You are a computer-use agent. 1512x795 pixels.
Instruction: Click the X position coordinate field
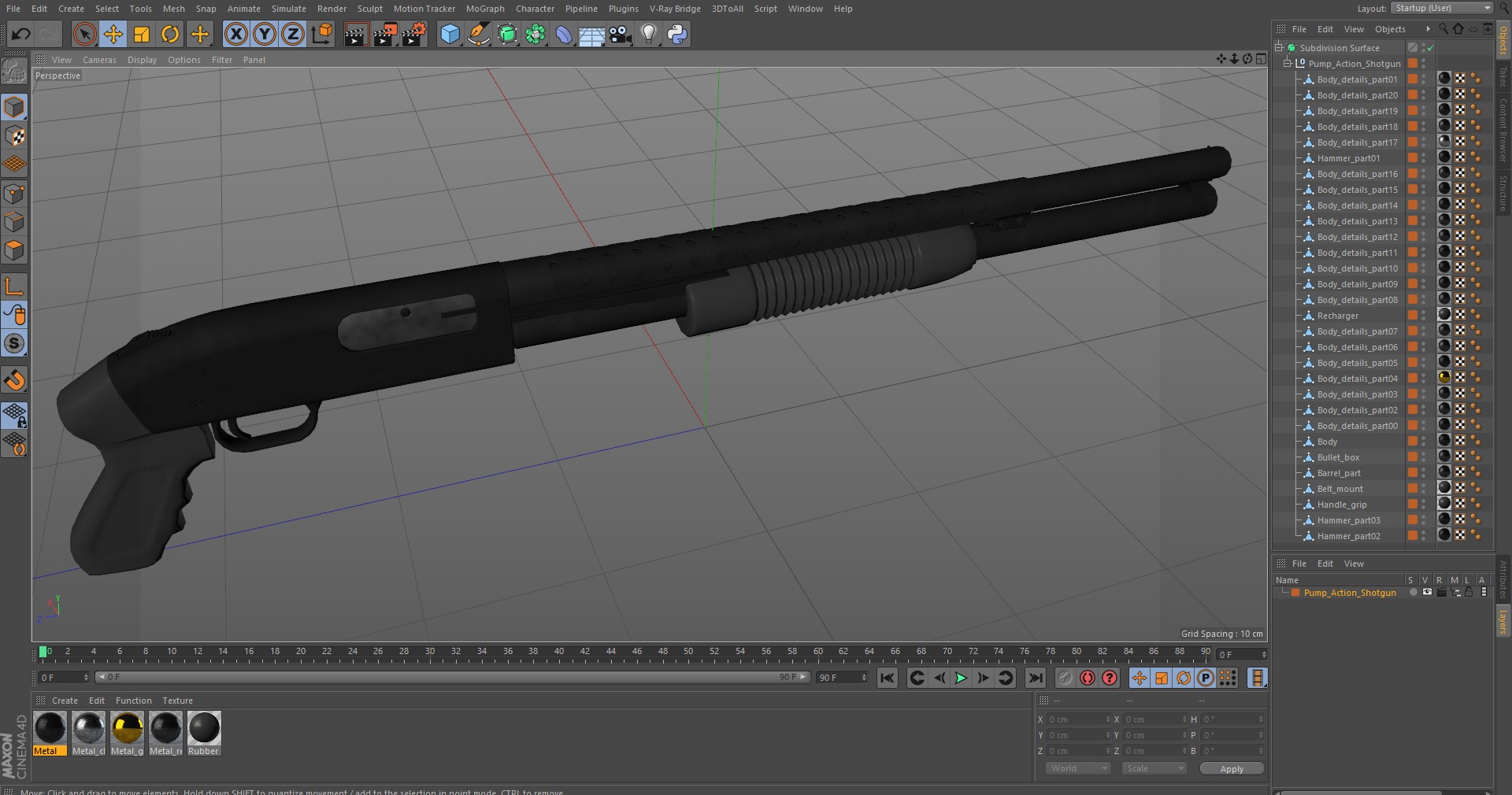tap(1077, 719)
